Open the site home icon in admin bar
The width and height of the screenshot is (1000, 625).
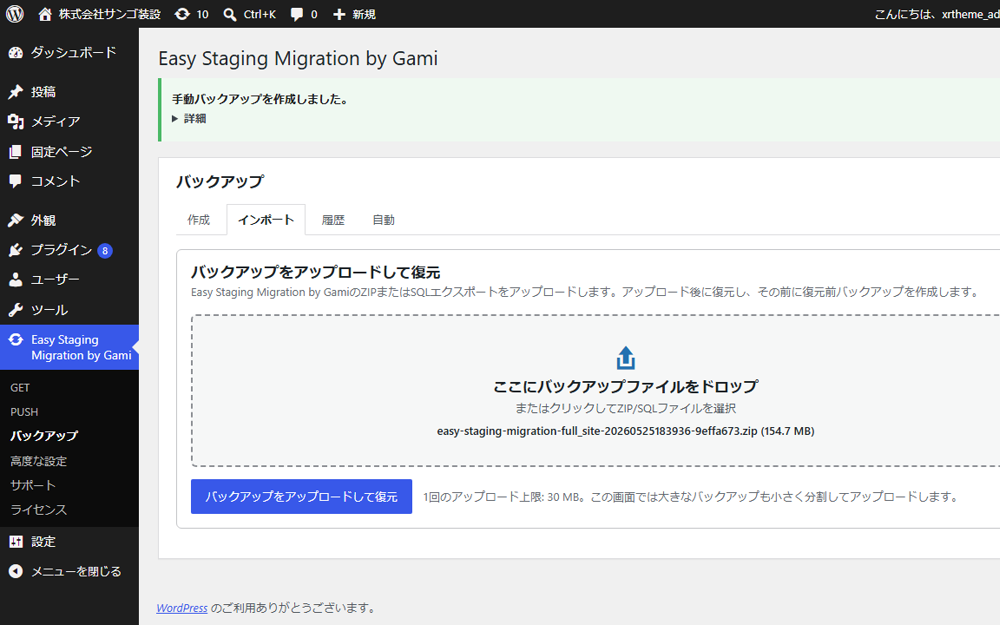tap(45, 14)
